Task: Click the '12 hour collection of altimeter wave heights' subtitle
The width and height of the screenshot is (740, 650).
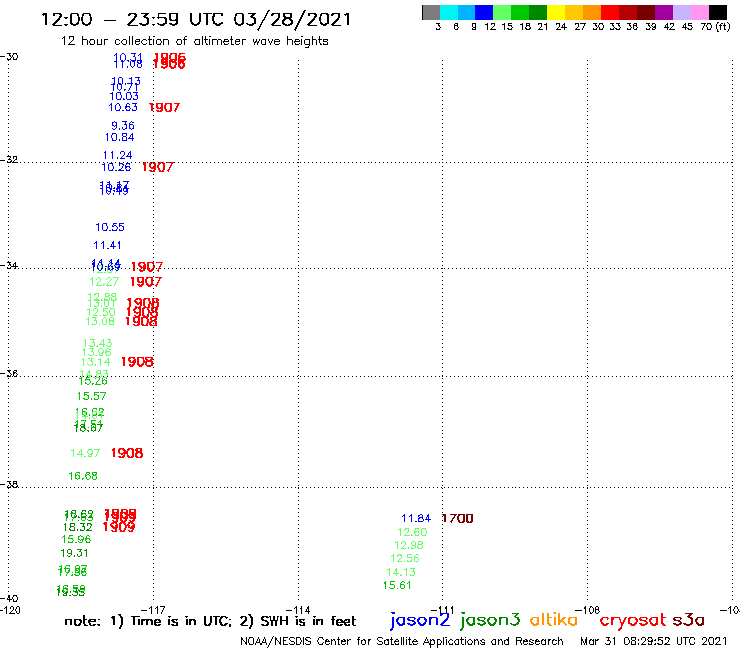Action: tap(194, 41)
